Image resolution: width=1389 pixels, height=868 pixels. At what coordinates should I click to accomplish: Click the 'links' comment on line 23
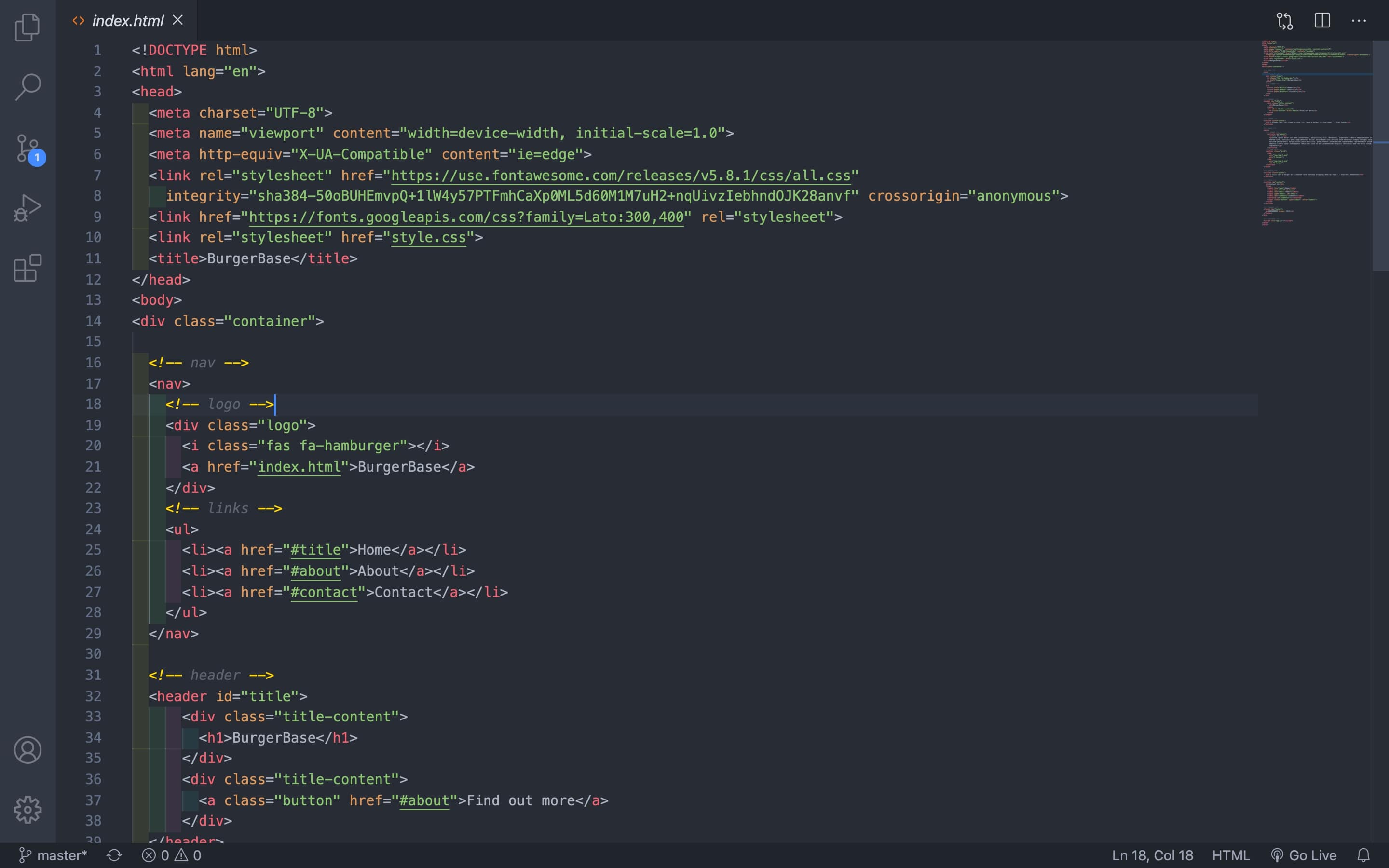point(228,509)
